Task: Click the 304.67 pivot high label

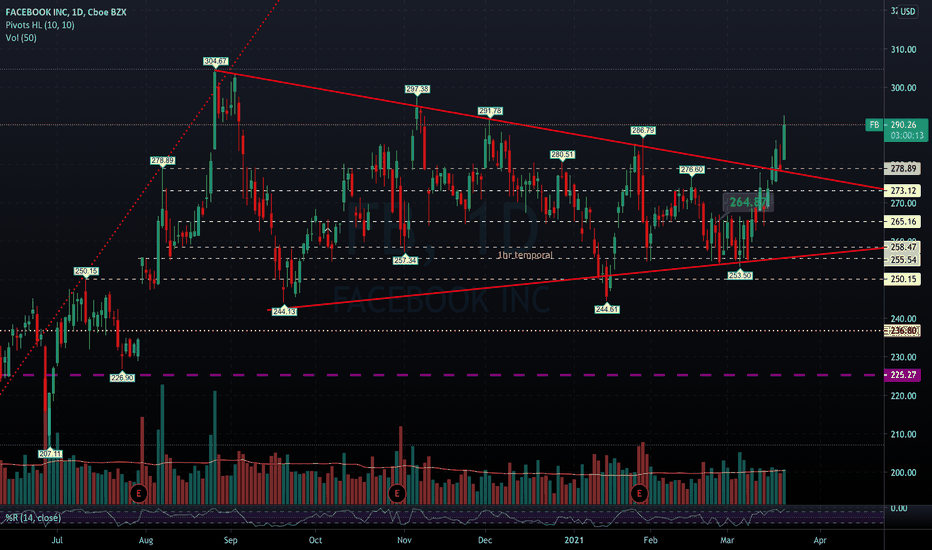Action: 215,61
